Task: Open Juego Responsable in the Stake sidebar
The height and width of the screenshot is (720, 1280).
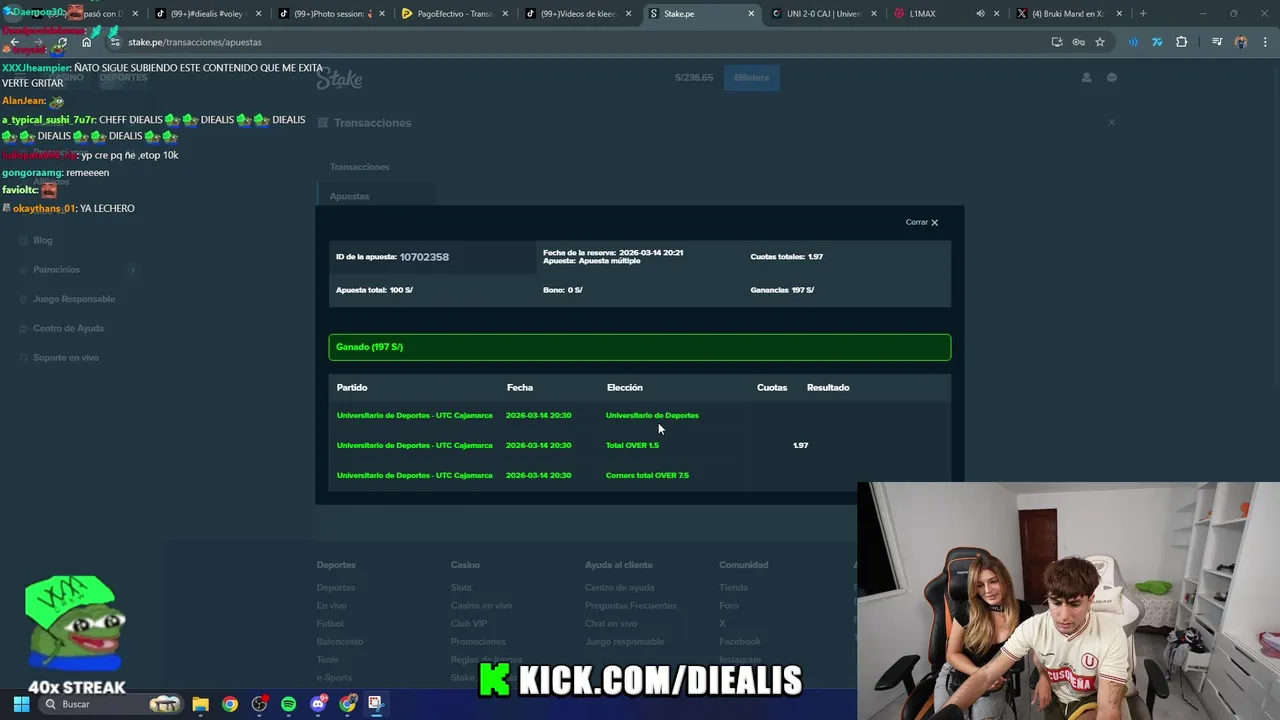Action: pyautogui.click(x=74, y=299)
